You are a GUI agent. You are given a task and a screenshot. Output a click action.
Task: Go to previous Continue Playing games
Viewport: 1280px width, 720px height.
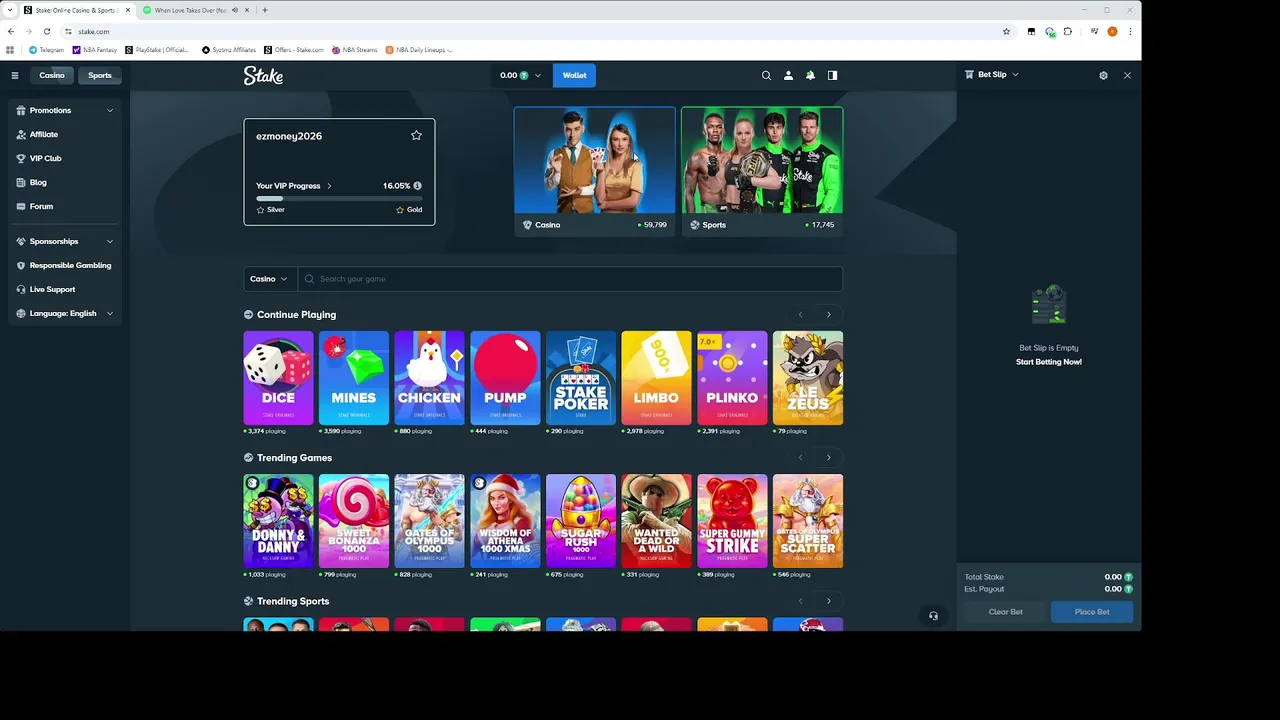[x=800, y=314]
